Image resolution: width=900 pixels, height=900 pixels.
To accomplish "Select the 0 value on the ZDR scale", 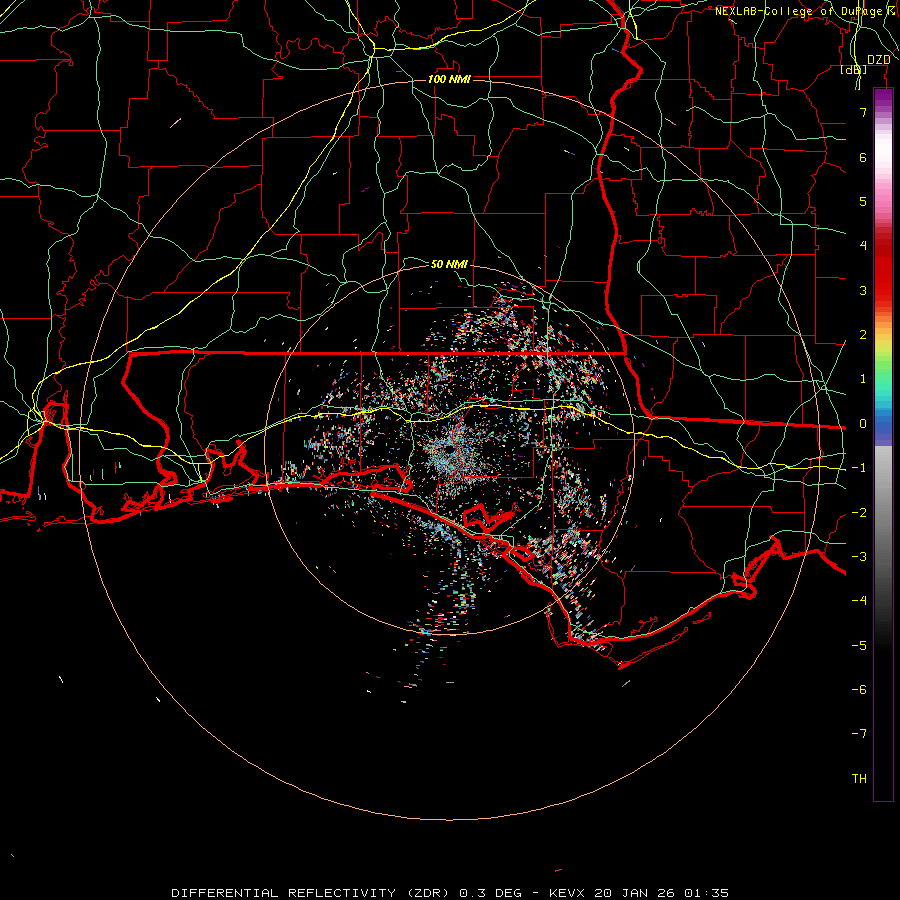I will point(863,424).
